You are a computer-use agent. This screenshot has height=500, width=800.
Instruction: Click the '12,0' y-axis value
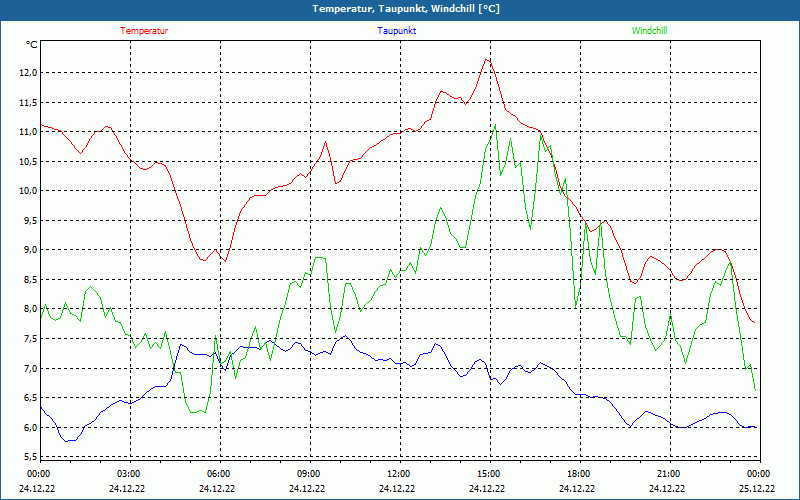[x=30, y=73]
